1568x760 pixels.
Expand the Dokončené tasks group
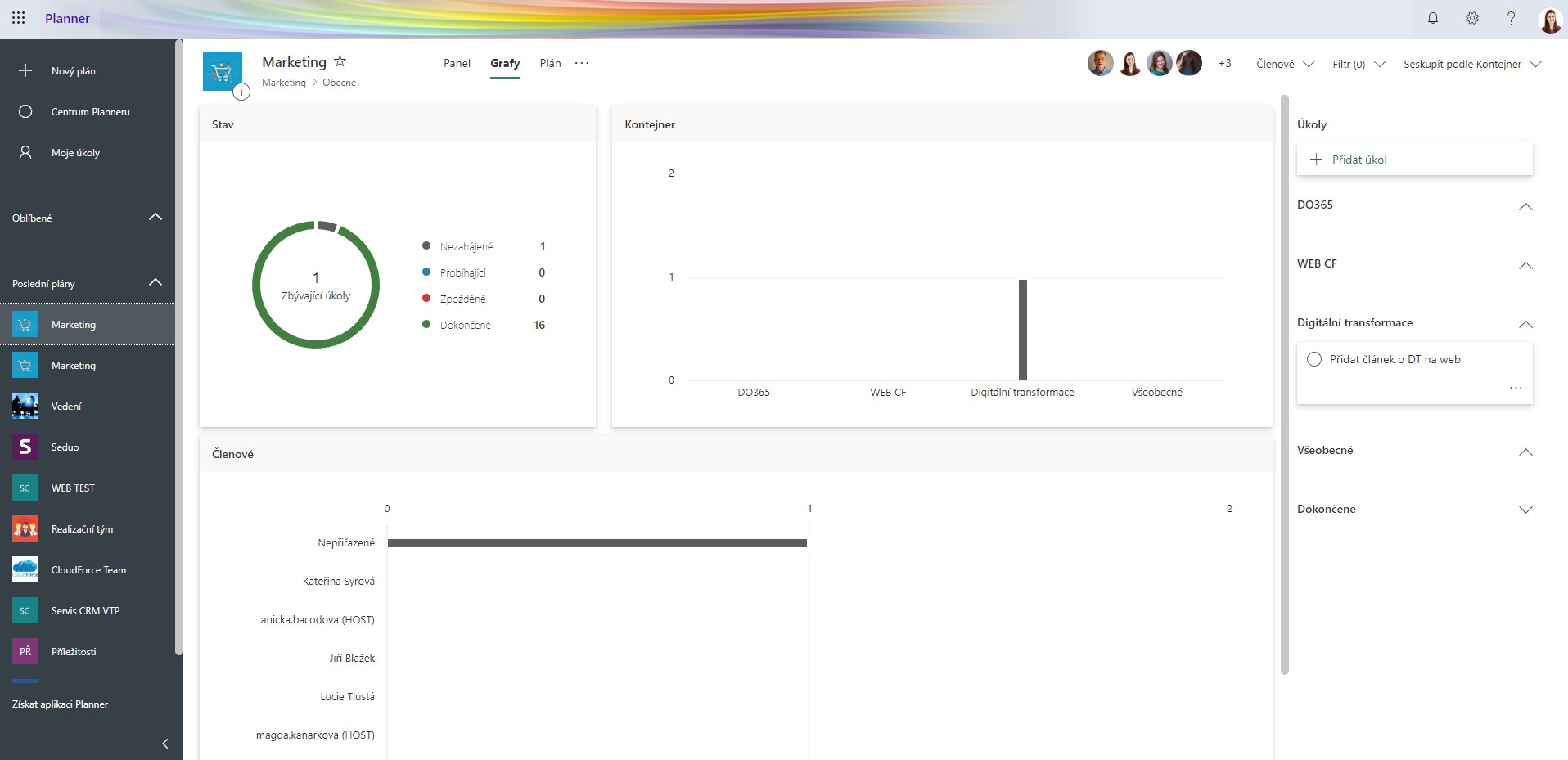coord(1525,510)
